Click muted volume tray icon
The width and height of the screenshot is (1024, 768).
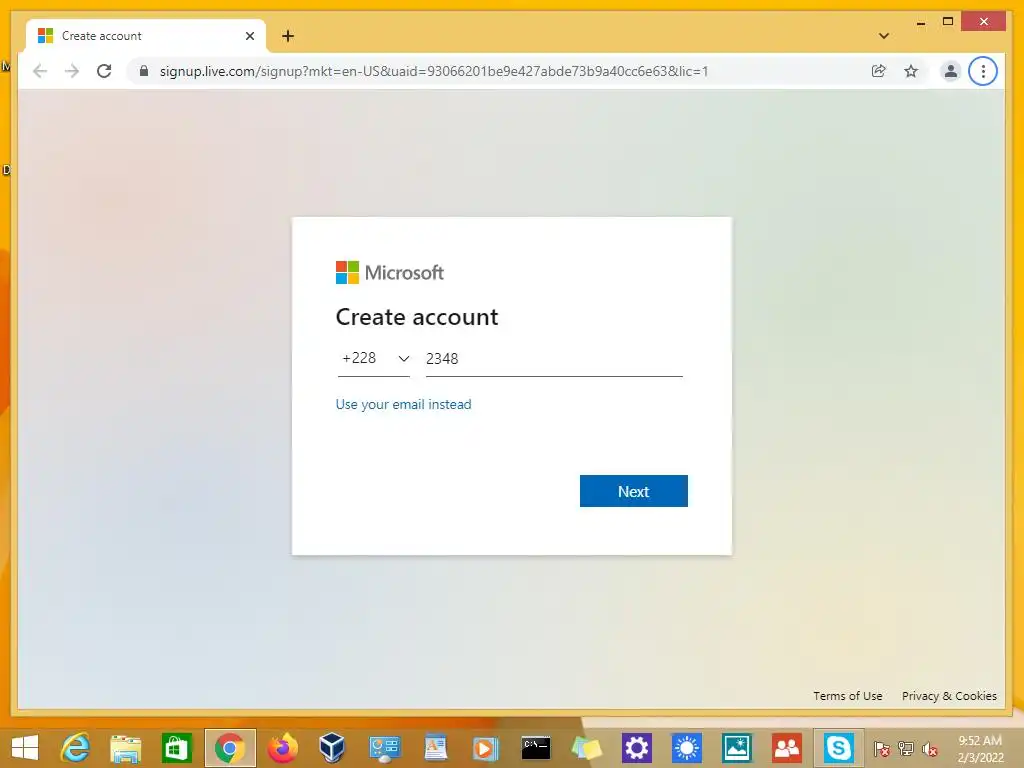point(930,749)
